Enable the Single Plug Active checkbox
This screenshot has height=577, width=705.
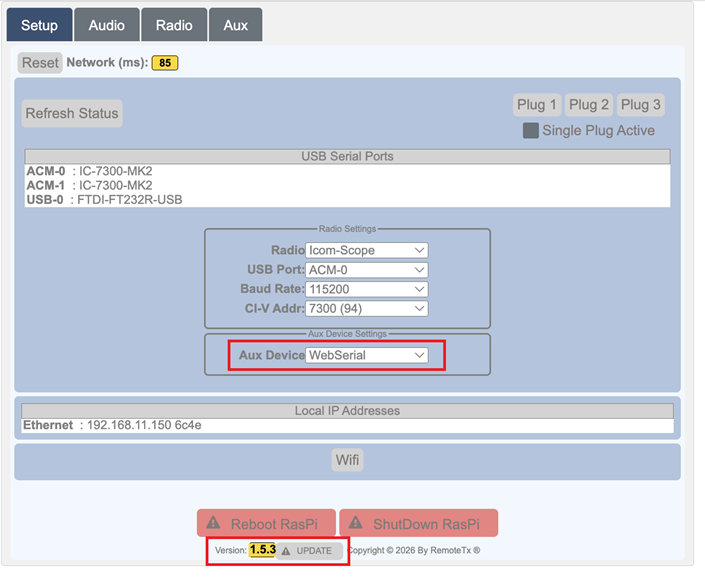tap(531, 131)
